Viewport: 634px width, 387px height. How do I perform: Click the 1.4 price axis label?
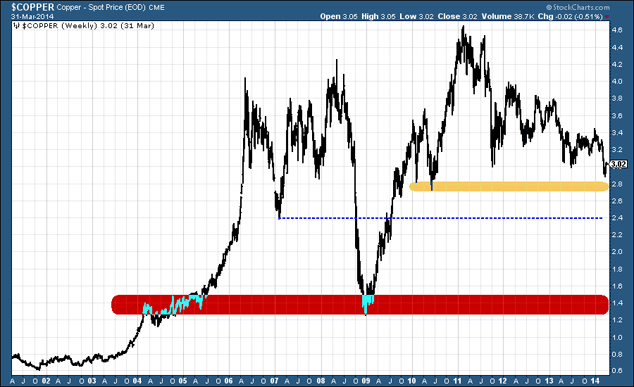click(617, 303)
